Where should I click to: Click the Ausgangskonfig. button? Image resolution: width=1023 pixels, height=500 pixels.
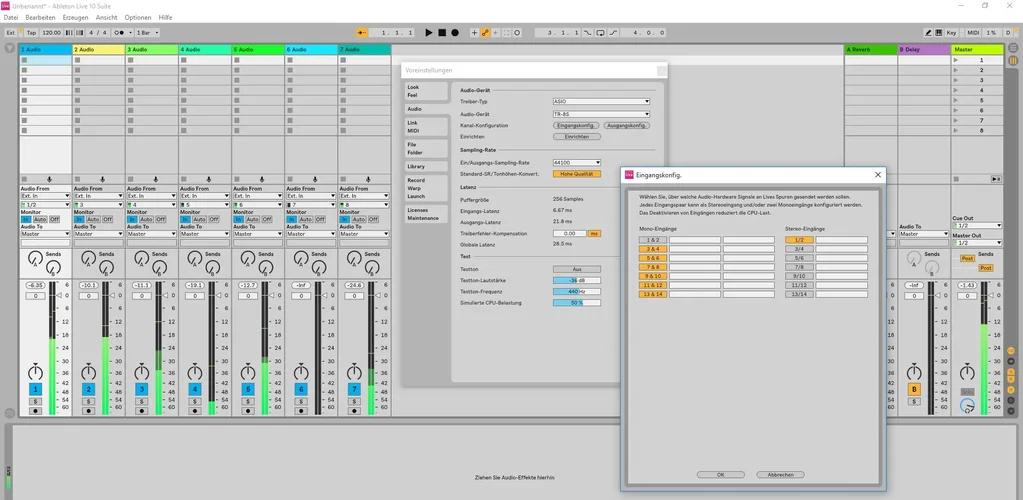pyautogui.click(x=627, y=125)
